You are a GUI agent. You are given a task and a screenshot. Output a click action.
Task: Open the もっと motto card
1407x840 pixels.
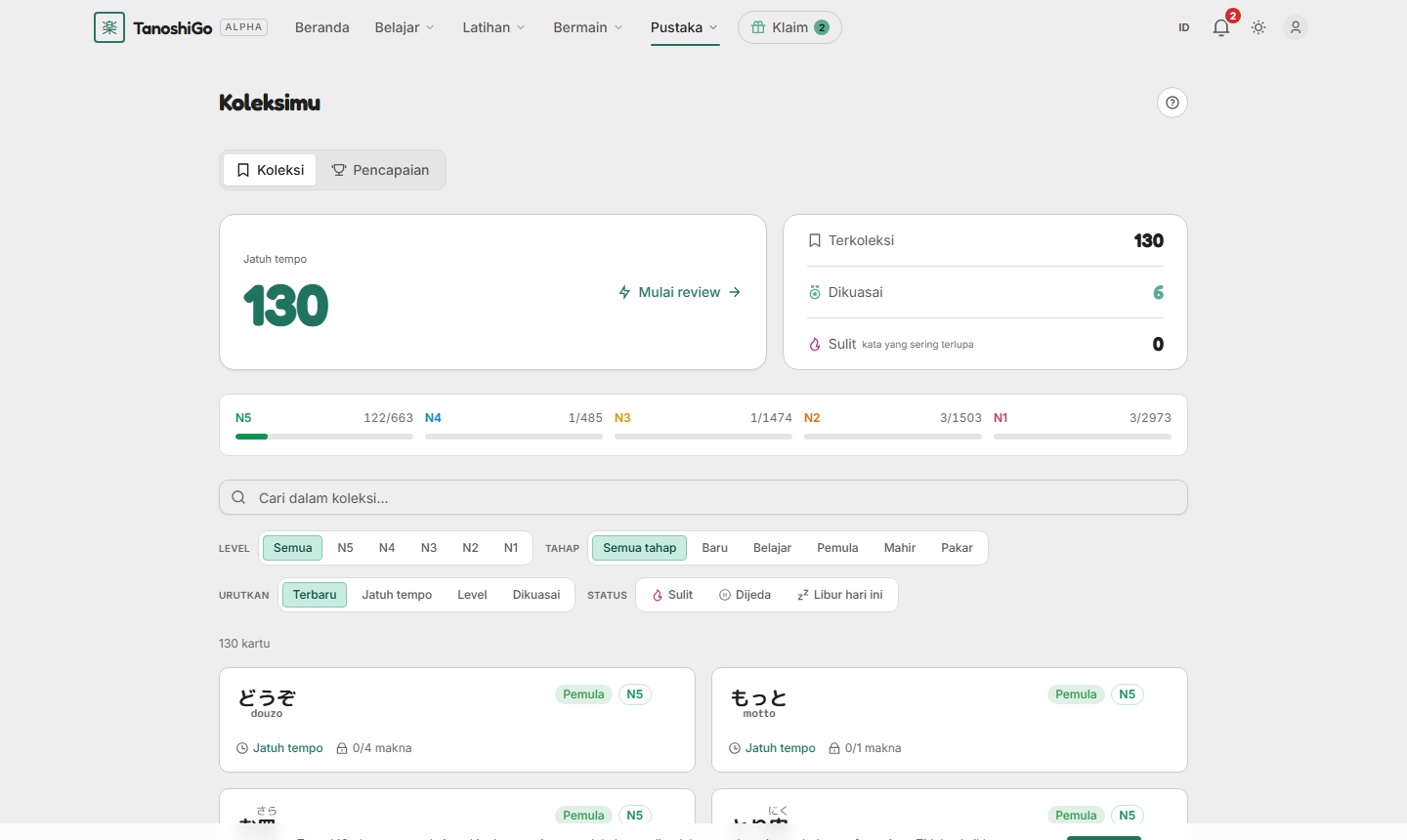(950, 720)
